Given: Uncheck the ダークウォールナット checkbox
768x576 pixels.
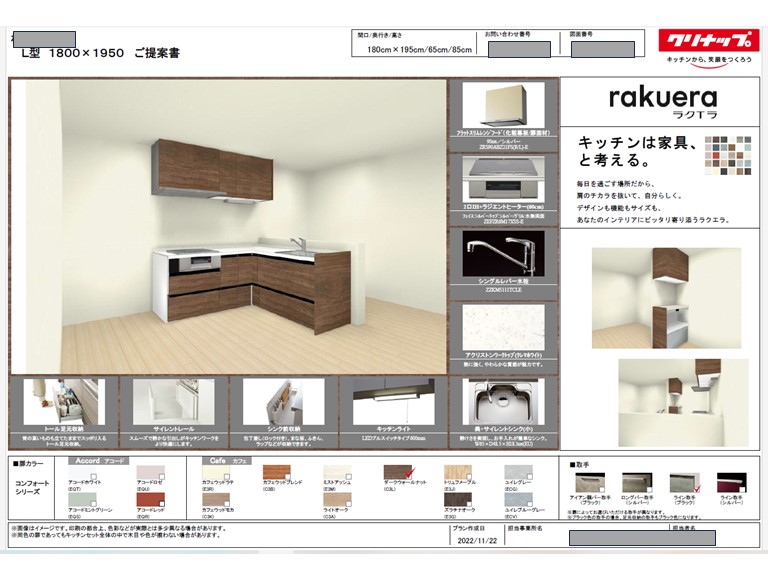Looking at the screenshot, I should tap(410, 473).
